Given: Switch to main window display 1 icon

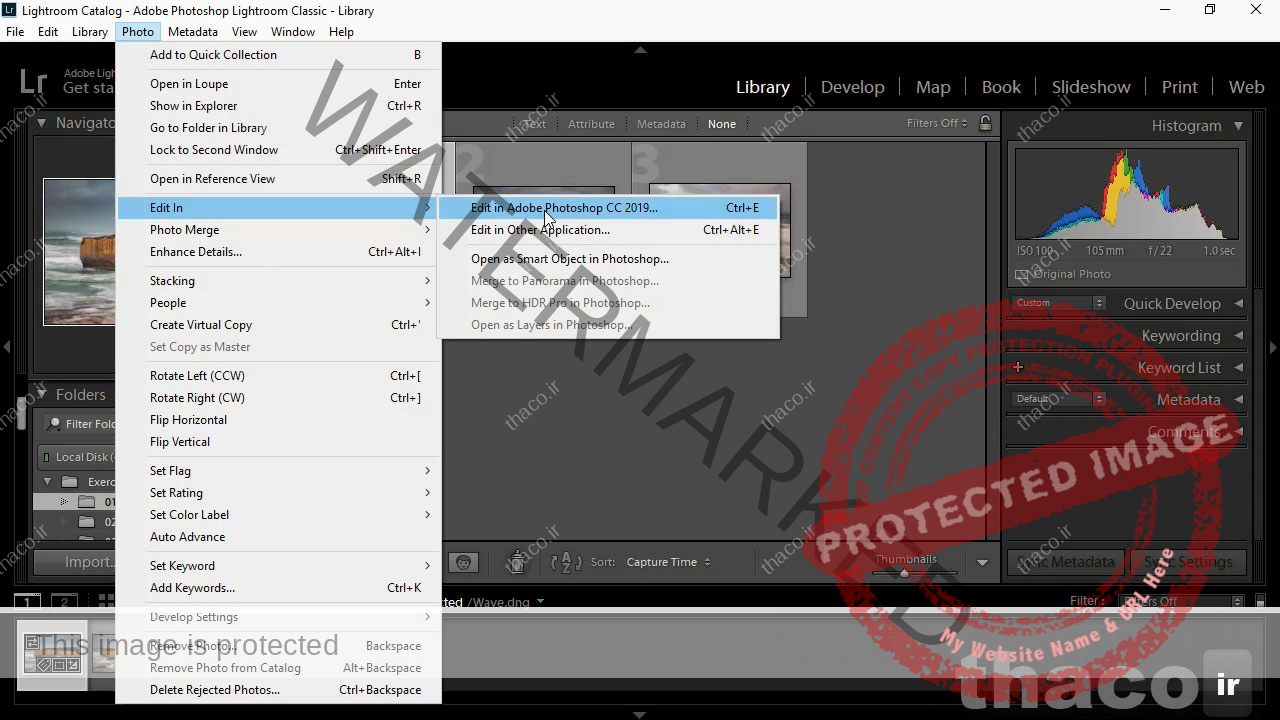Looking at the screenshot, I should pyautogui.click(x=27, y=602).
